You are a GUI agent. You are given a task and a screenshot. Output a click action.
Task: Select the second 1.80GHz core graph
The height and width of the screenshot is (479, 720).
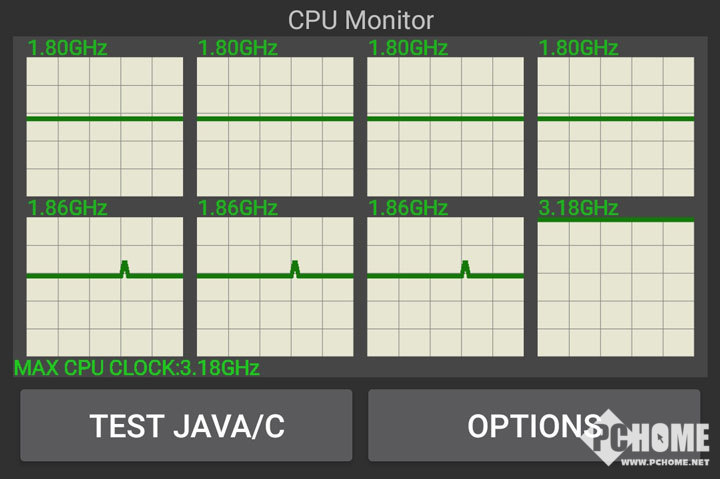click(275, 127)
